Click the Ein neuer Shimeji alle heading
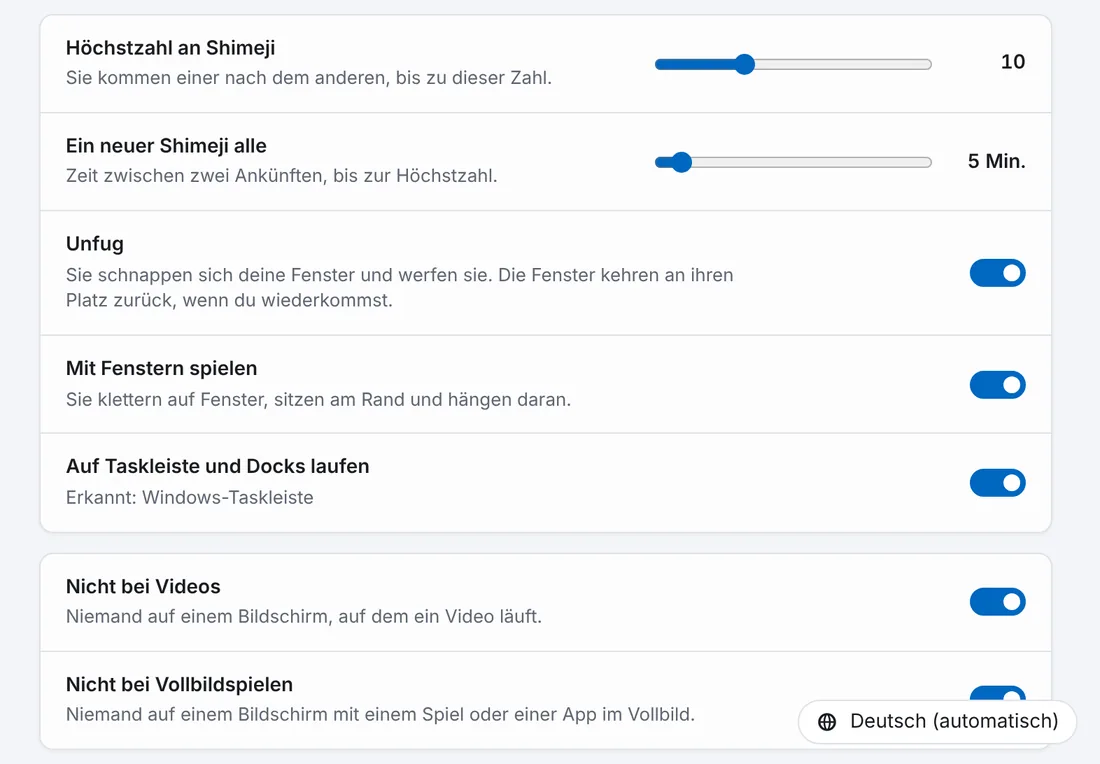Screen dimensions: 1100x764 click(x=166, y=146)
